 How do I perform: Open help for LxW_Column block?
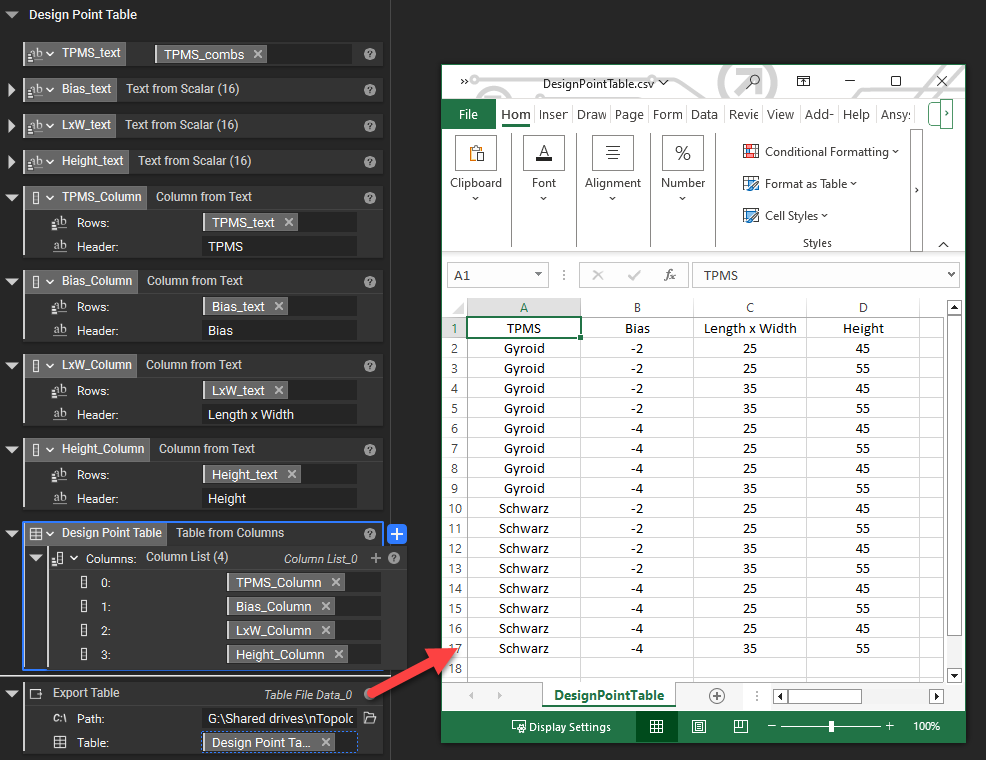coord(370,366)
